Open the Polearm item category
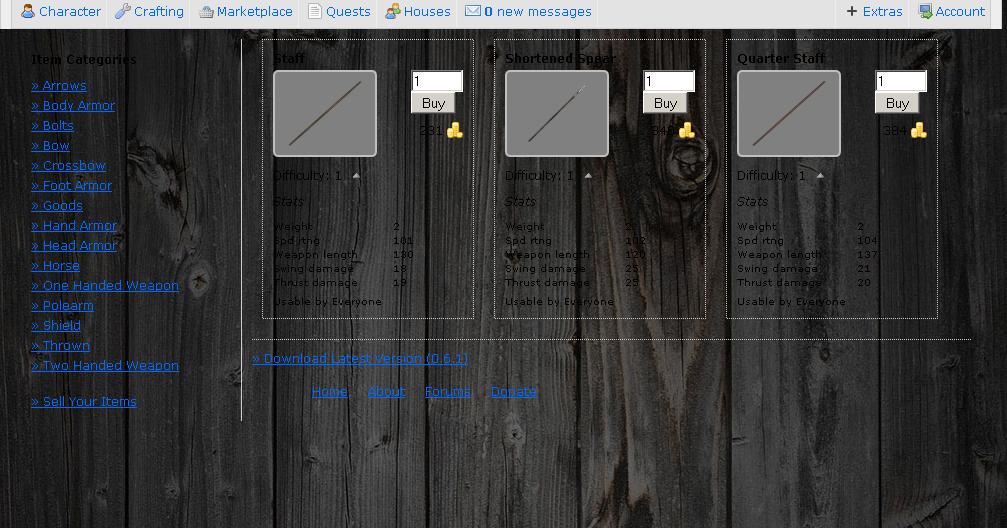Screen dimensions: 1007x528 (x=62, y=306)
